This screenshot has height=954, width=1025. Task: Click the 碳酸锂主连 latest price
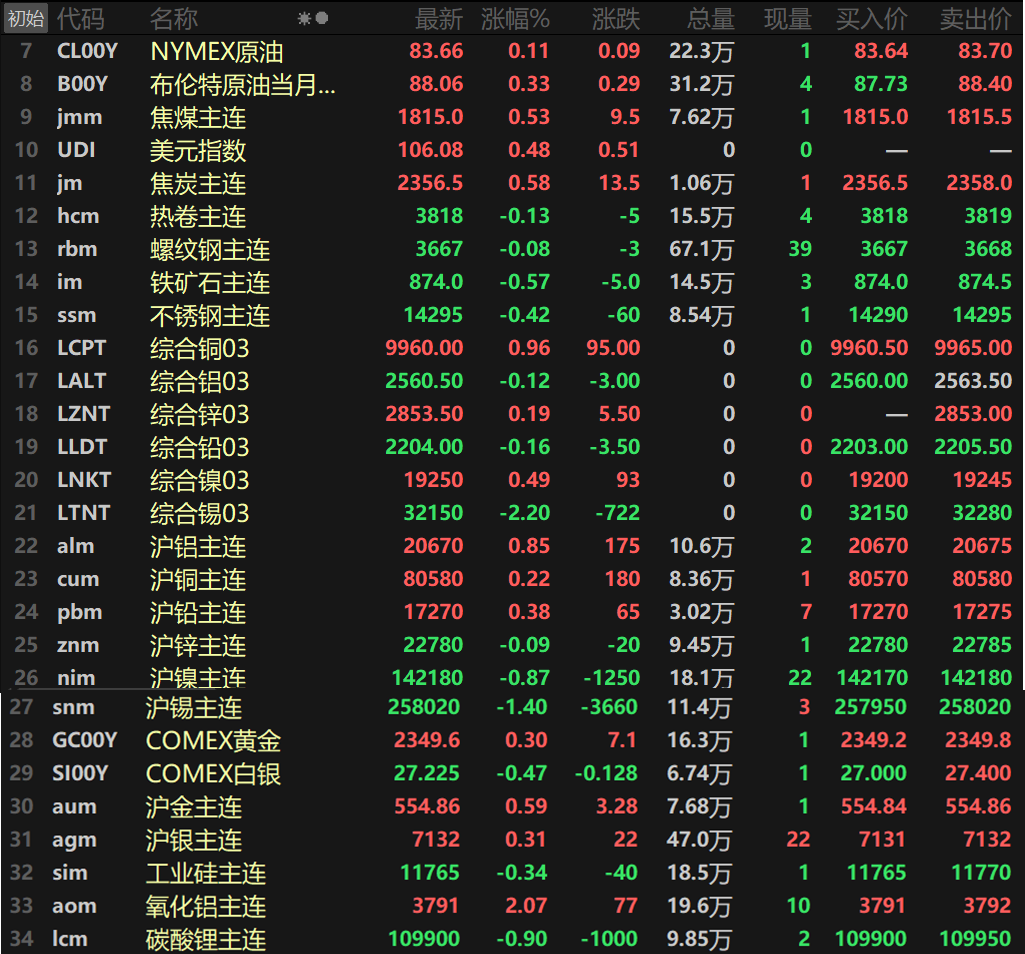425,939
